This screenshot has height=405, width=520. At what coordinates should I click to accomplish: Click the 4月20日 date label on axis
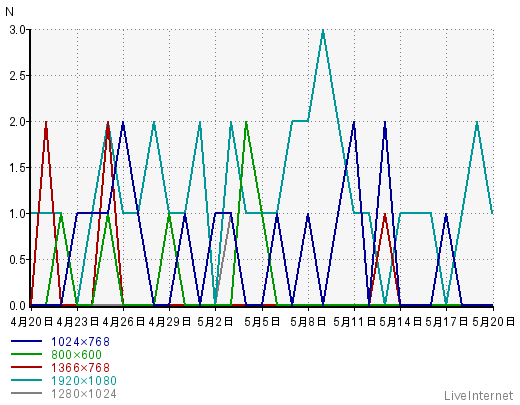coord(32,322)
